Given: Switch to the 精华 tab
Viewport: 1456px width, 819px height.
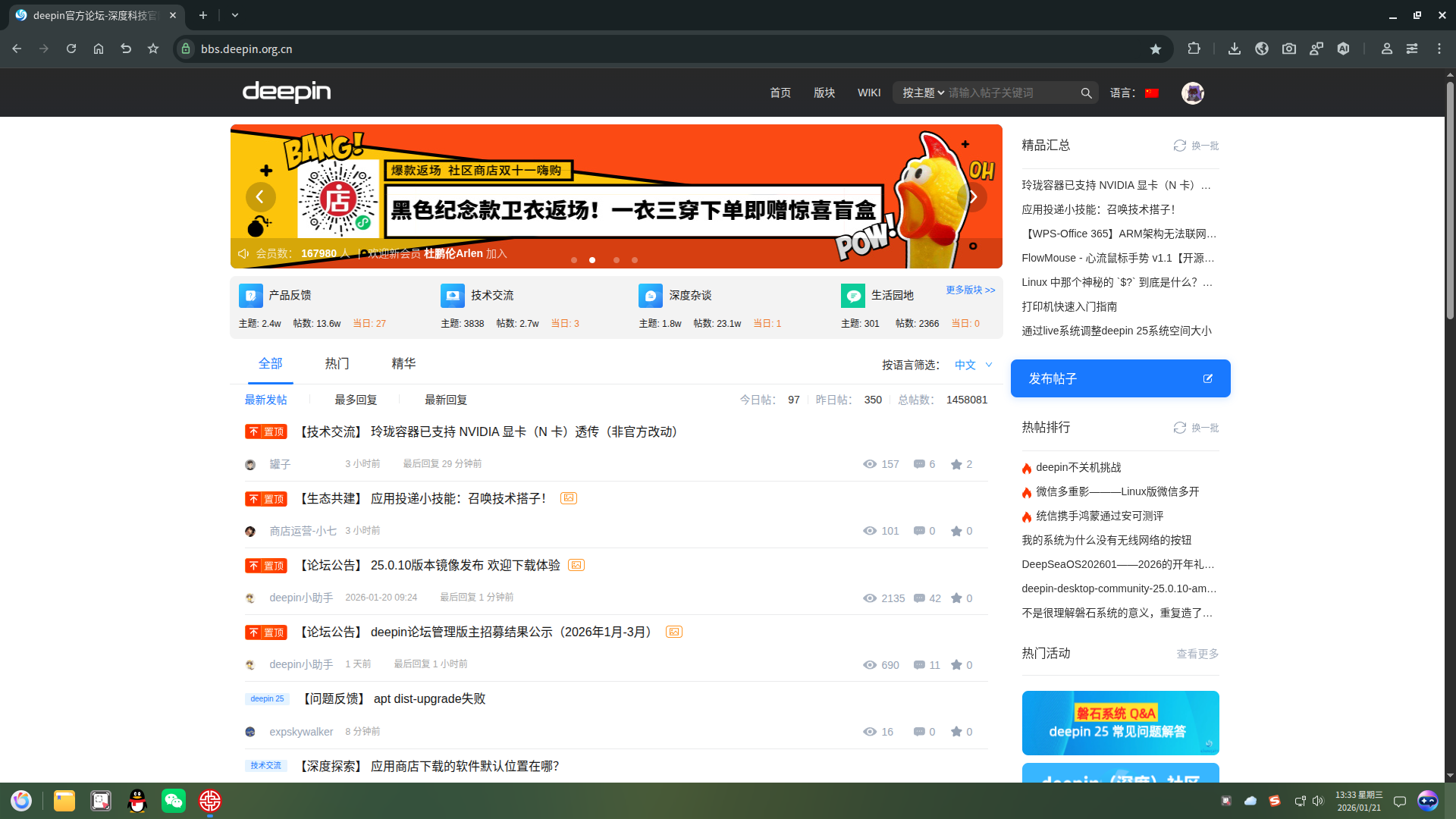Looking at the screenshot, I should (403, 364).
